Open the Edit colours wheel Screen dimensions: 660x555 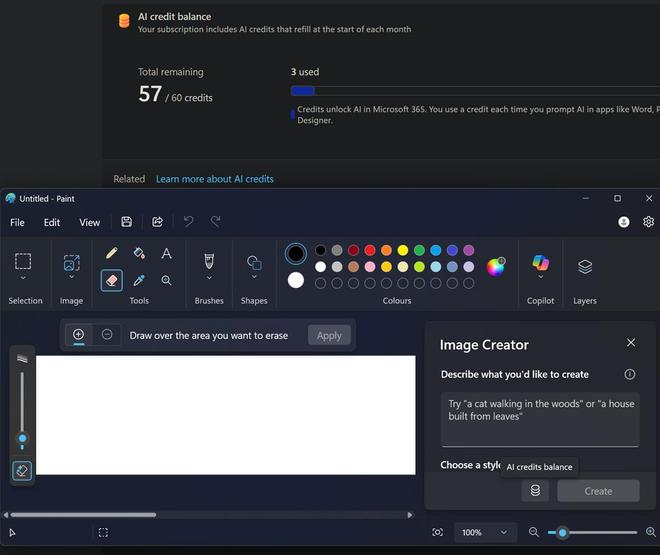(x=496, y=266)
